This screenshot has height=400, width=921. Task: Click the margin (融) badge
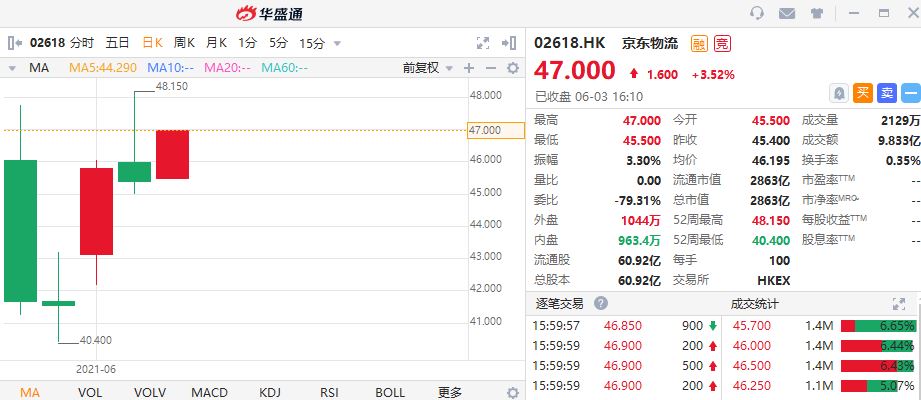(x=699, y=43)
